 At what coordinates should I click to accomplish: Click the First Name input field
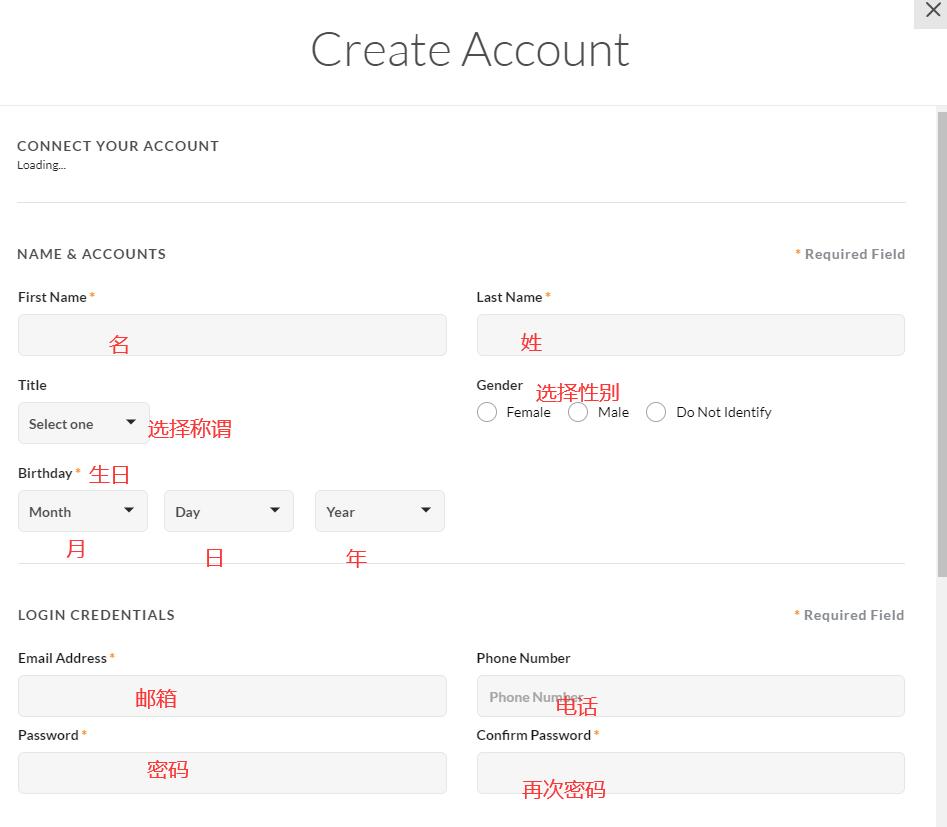[232, 335]
